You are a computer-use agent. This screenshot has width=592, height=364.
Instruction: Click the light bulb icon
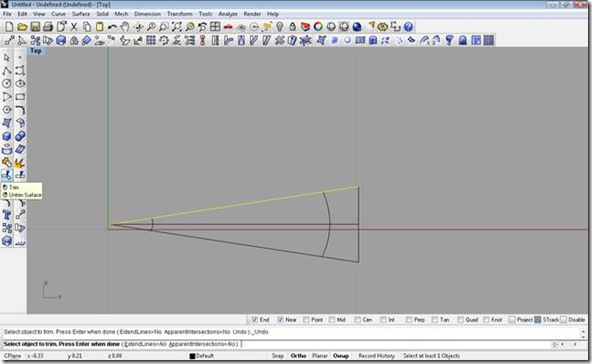point(280,26)
